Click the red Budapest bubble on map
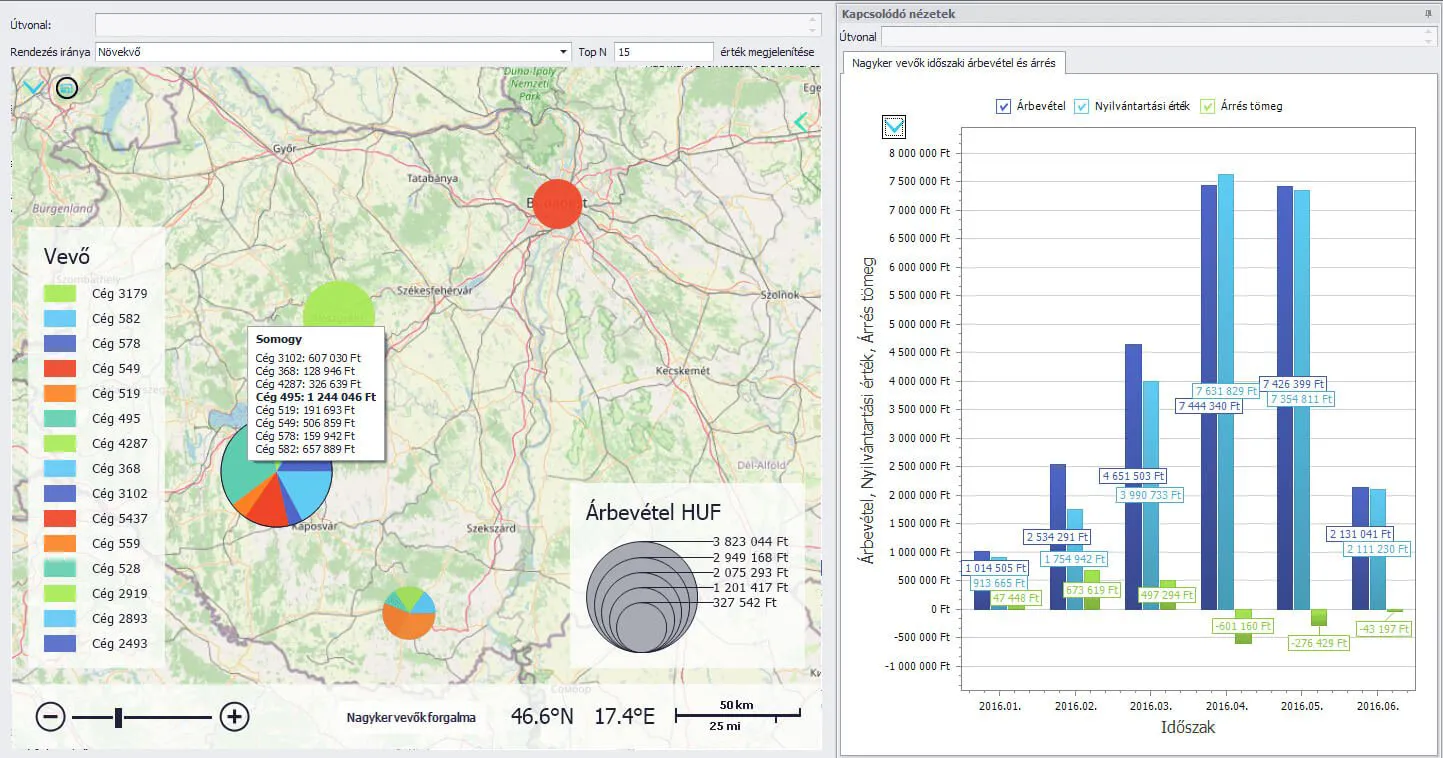1443x758 pixels. click(557, 204)
